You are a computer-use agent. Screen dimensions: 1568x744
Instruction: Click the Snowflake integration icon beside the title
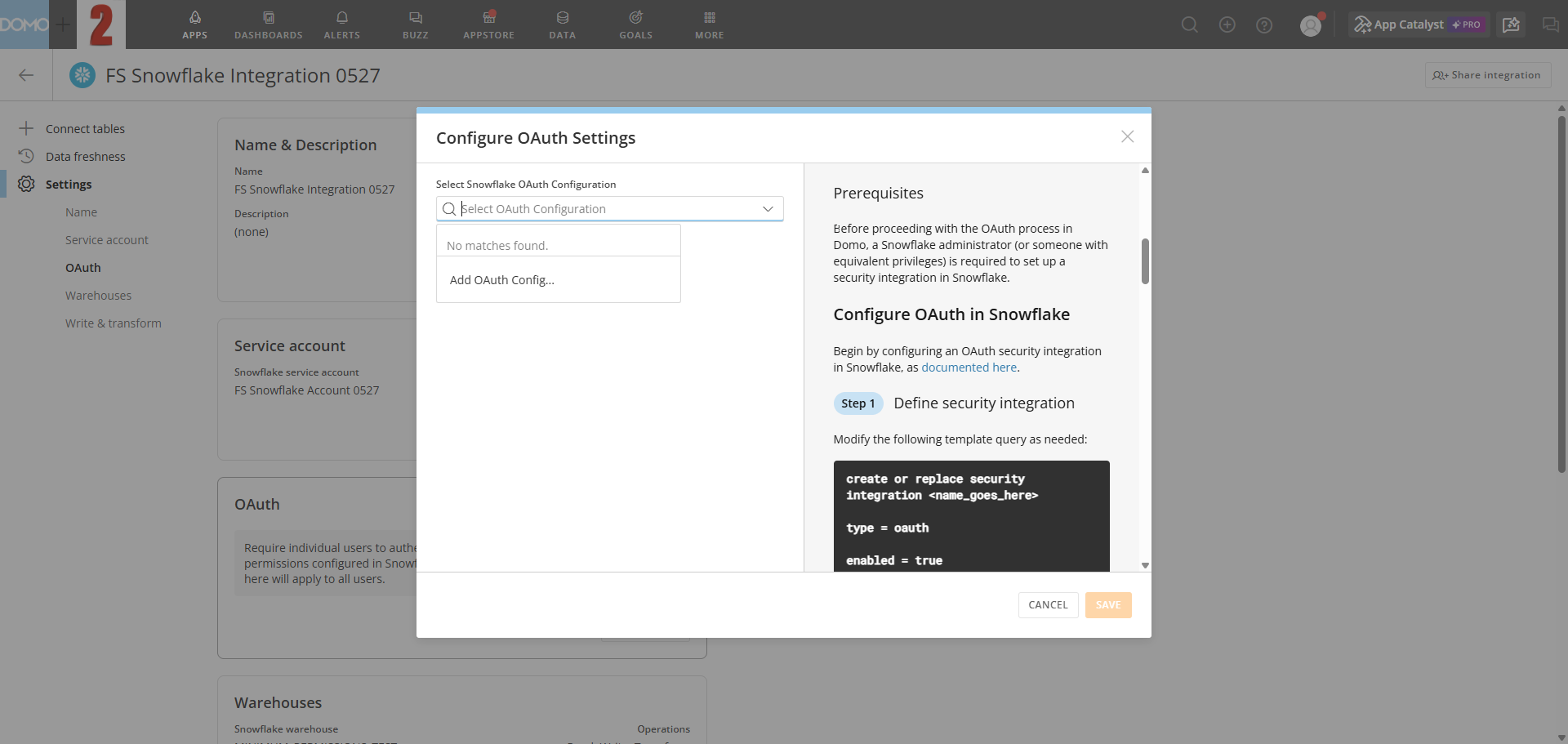tap(82, 75)
